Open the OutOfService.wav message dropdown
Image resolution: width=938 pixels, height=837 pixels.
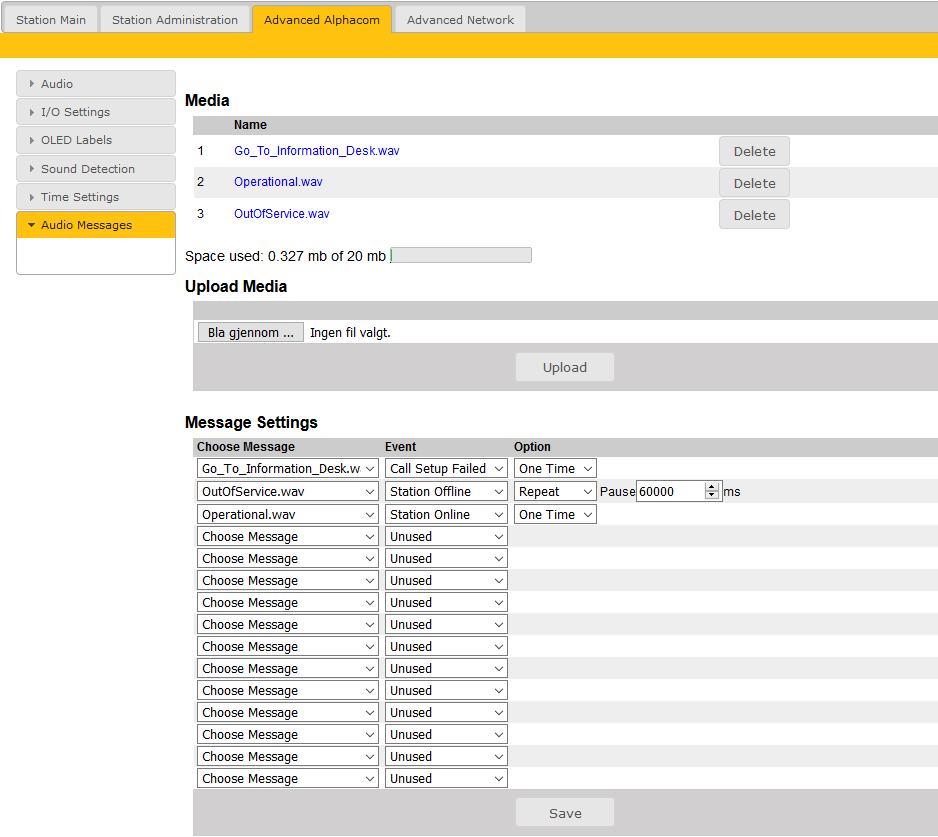(x=287, y=491)
